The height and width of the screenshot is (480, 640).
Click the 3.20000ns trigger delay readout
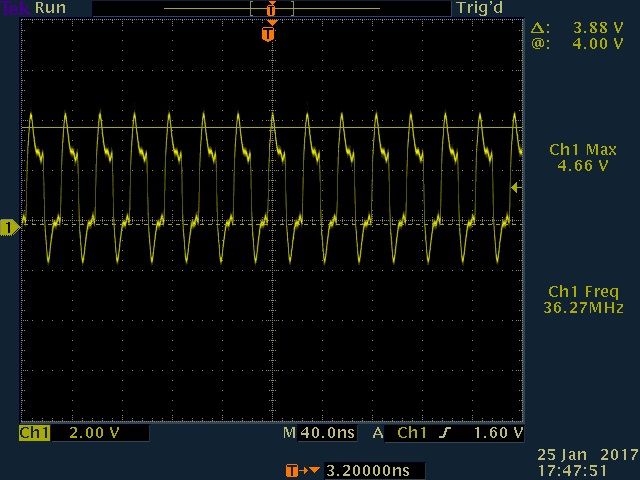click(368, 471)
